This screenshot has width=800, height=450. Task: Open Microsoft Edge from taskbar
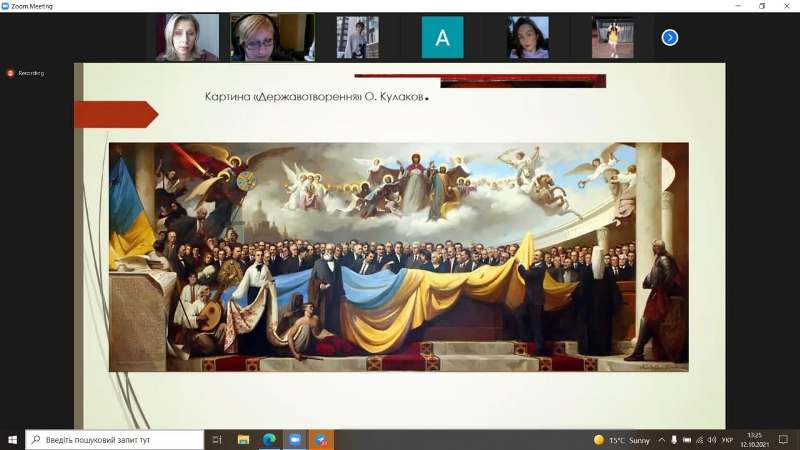(x=269, y=440)
